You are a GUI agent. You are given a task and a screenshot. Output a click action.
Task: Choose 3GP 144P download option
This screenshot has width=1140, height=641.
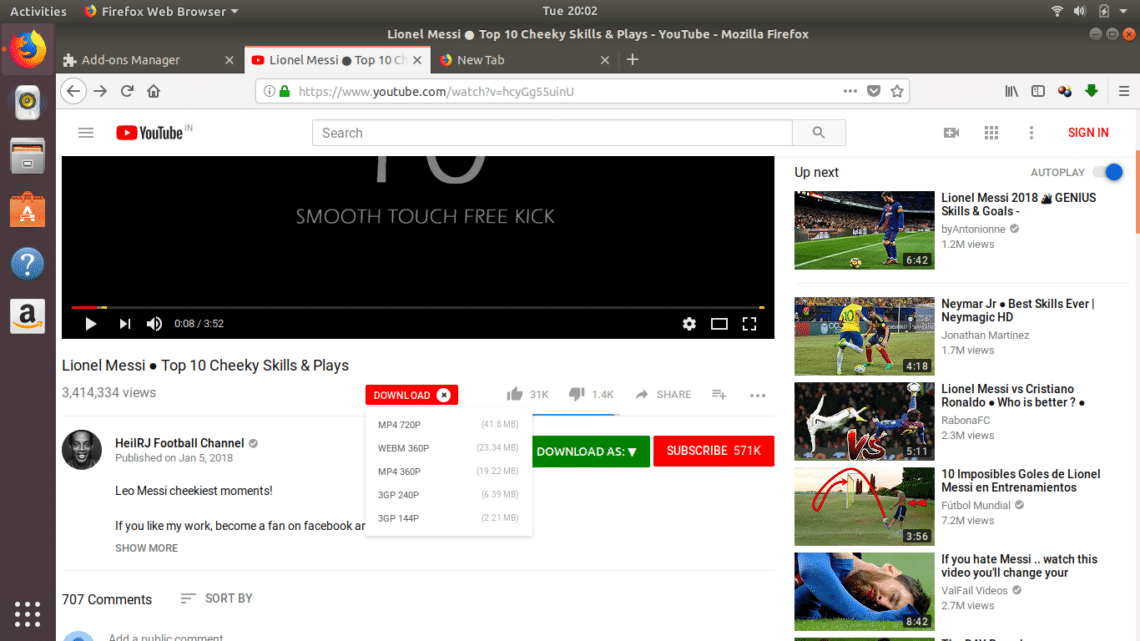click(x=449, y=517)
